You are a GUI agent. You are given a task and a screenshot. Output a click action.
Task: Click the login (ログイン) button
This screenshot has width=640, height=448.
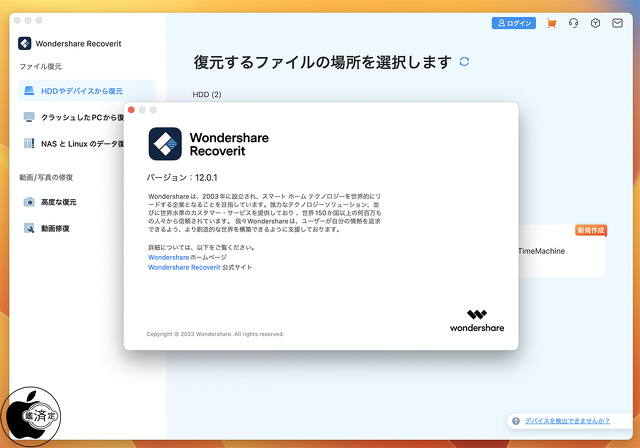(x=513, y=23)
